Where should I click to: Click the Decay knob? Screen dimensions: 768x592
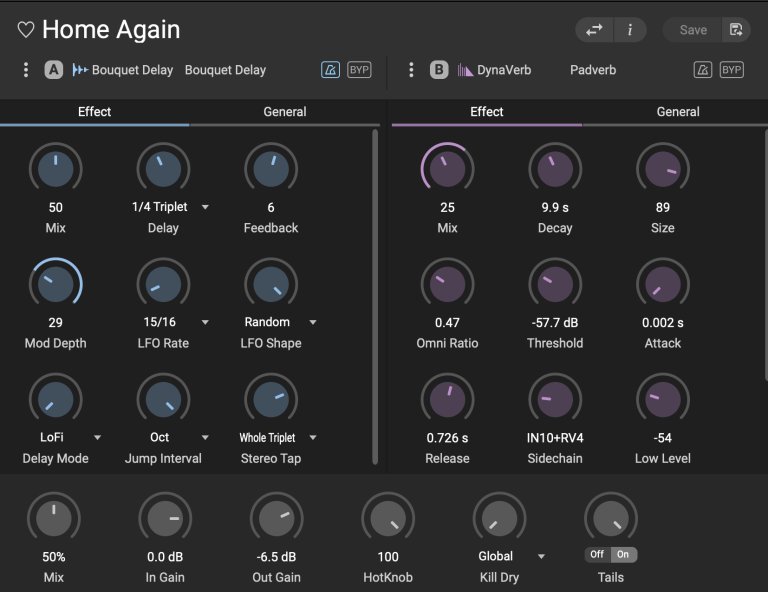(555, 169)
